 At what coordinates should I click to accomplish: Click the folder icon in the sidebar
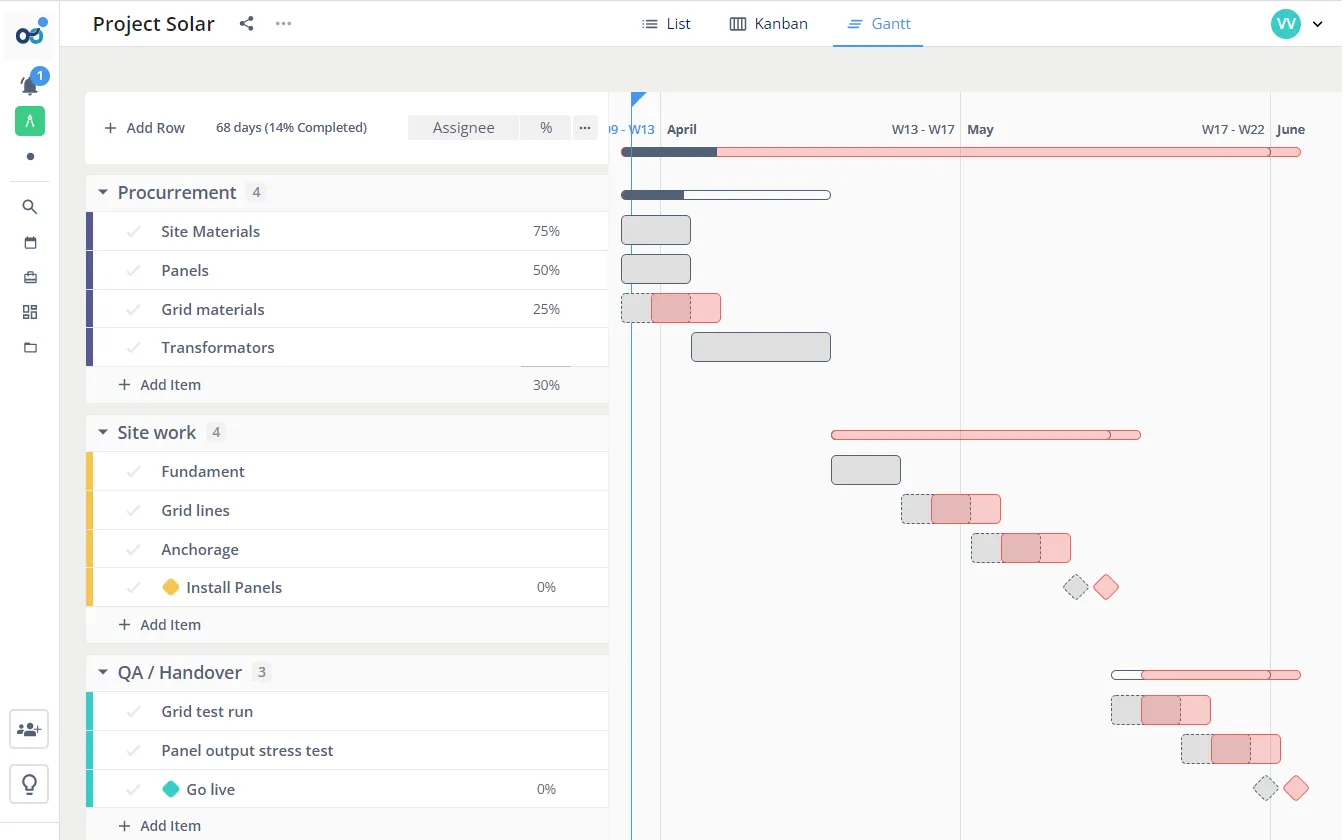click(29, 347)
